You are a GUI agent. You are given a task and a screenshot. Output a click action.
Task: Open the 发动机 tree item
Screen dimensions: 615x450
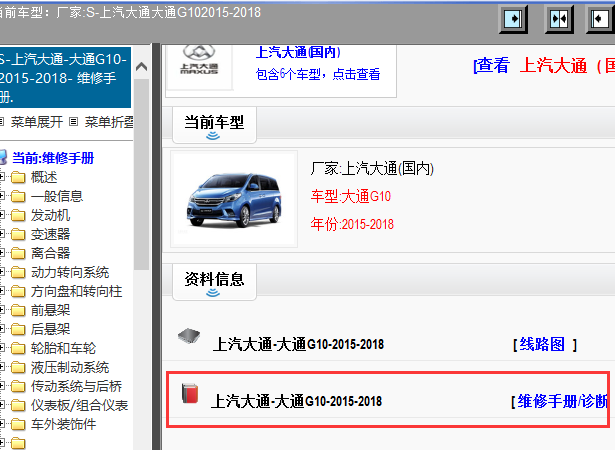coord(50,215)
